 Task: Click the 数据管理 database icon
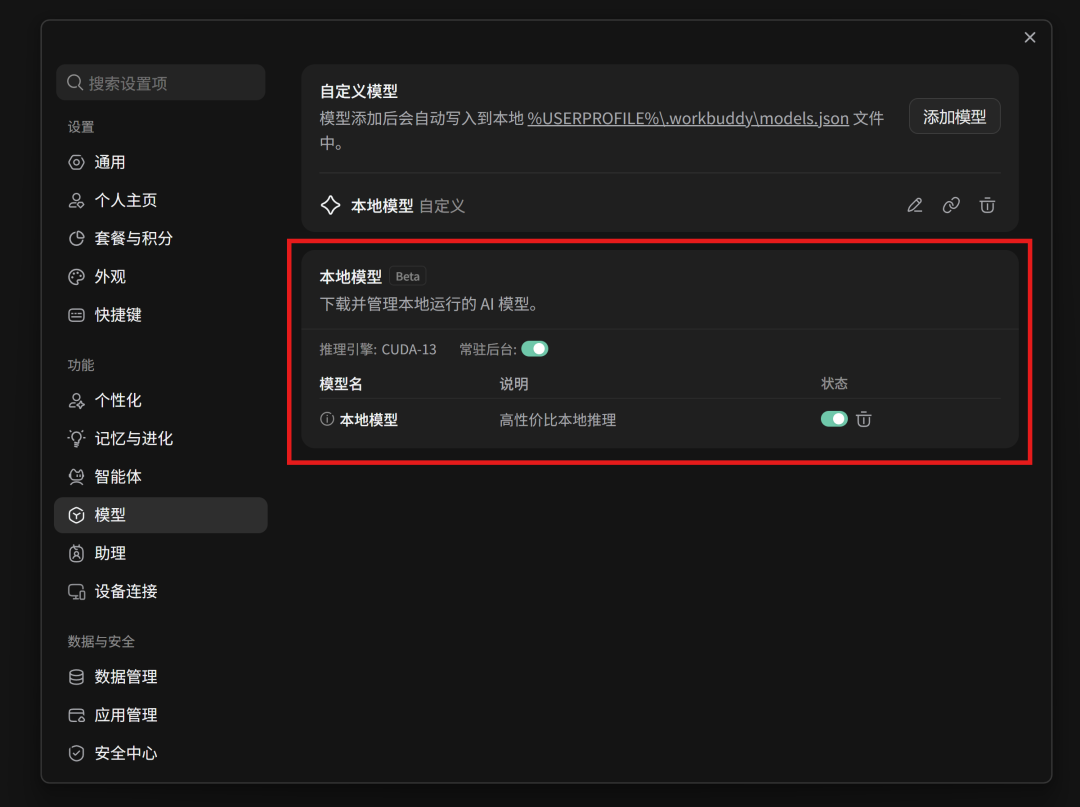(x=76, y=677)
